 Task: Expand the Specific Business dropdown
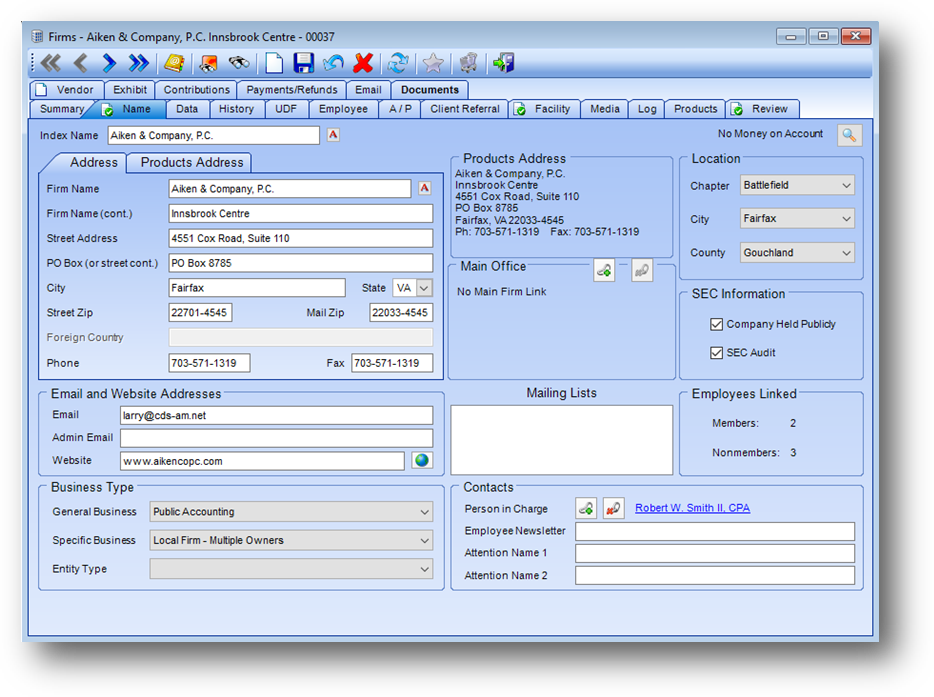[x=424, y=540]
